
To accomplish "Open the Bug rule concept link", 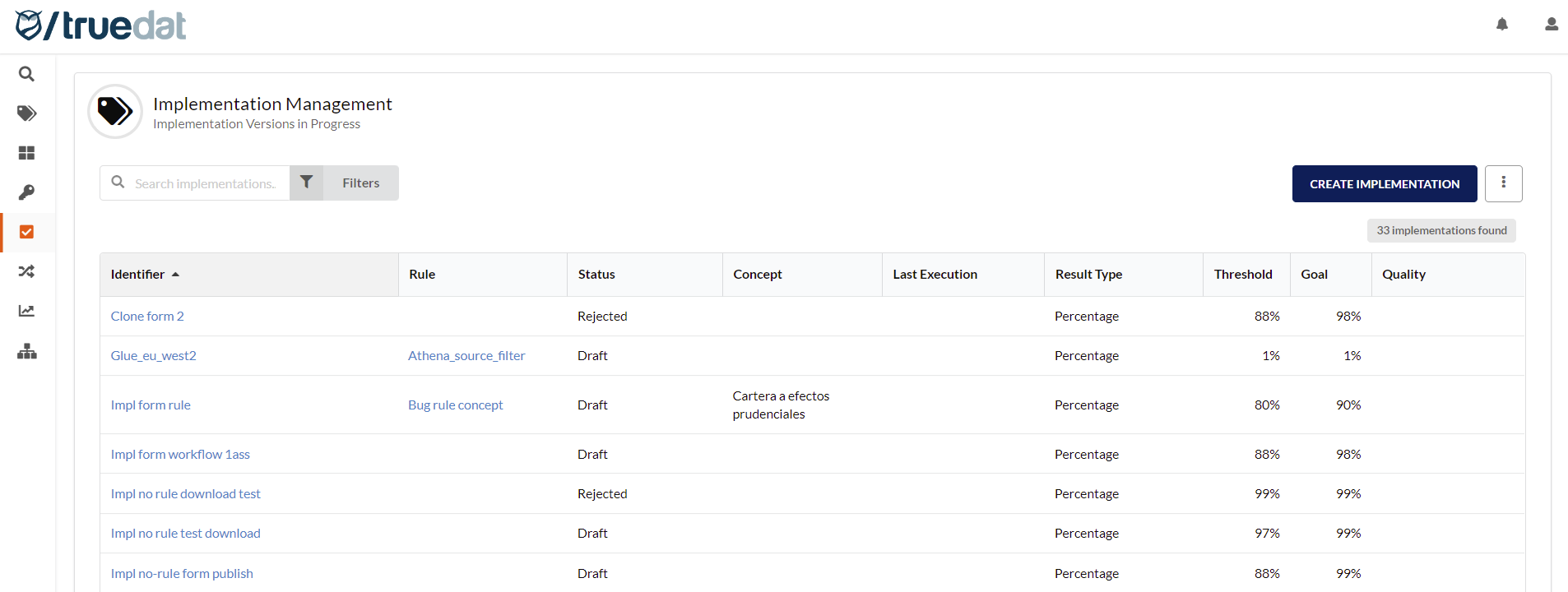I will coord(455,405).
